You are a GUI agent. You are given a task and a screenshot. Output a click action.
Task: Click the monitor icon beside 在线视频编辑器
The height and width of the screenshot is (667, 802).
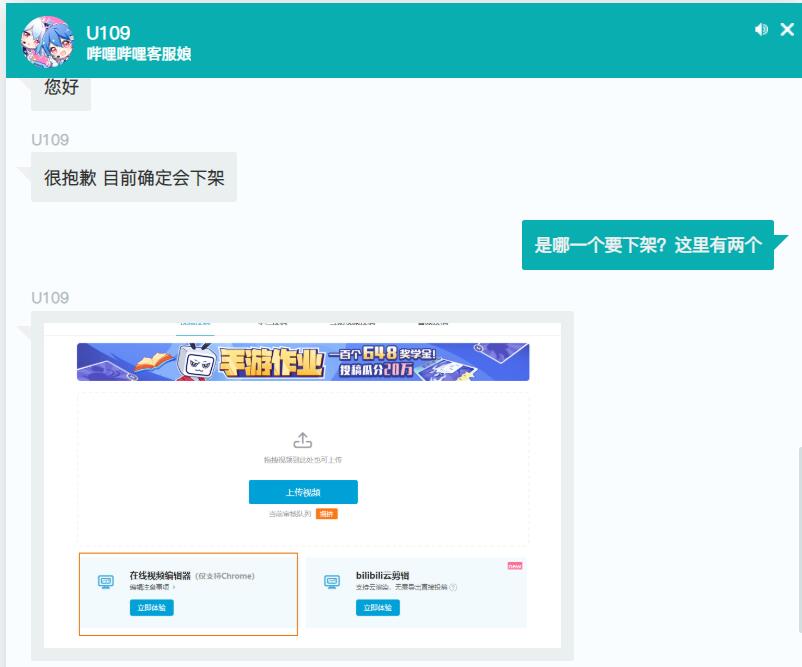[x=106, y=582]
